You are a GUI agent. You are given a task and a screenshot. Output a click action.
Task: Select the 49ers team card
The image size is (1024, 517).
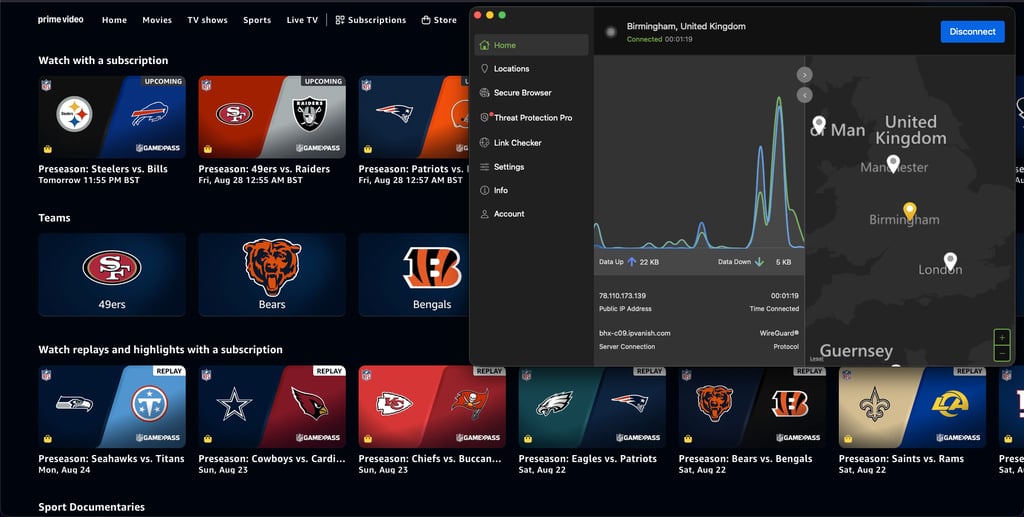click(112, 275)
